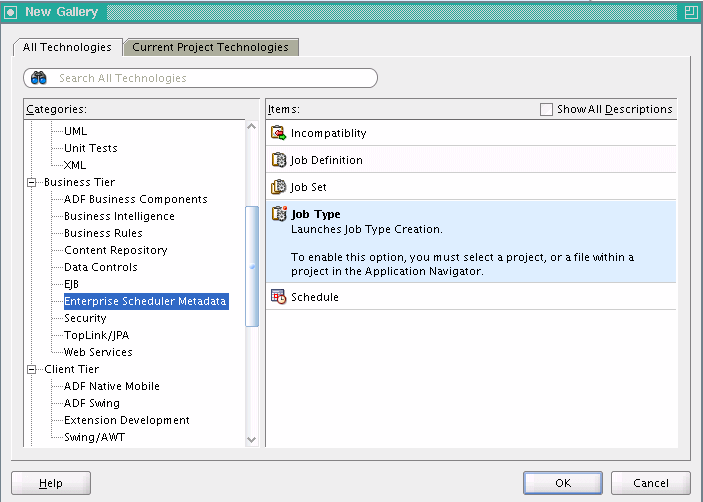This screenshot has width=703, height=502.
Task: Select the Business Tier node
Action: 79,182
